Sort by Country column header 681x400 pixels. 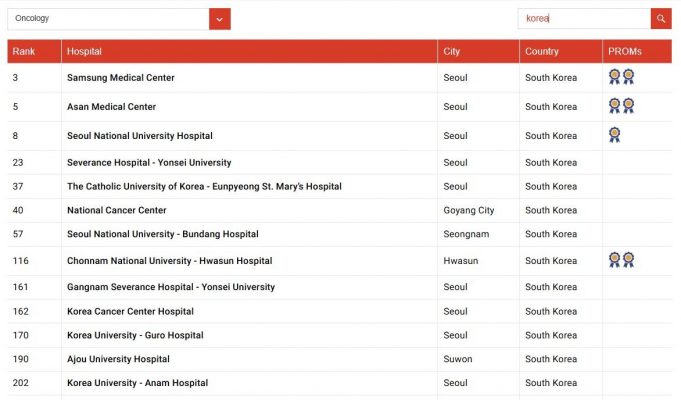[x=542, y=51]
